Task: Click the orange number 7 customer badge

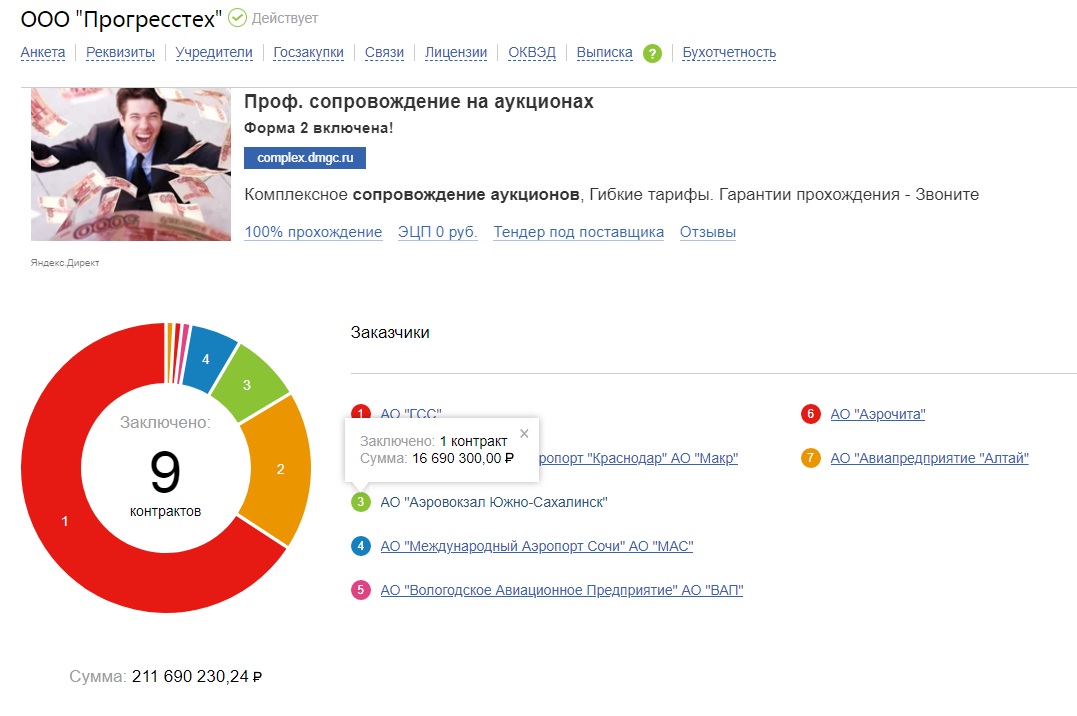Action: click(x=811, y=458)
